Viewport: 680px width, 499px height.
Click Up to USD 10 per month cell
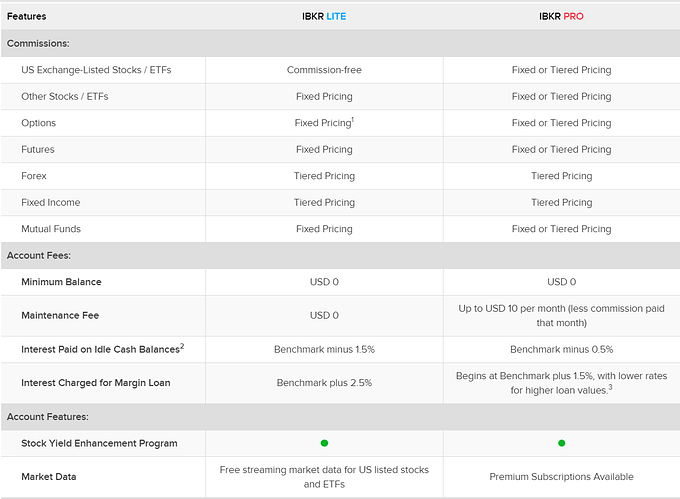tap(561, 316)
